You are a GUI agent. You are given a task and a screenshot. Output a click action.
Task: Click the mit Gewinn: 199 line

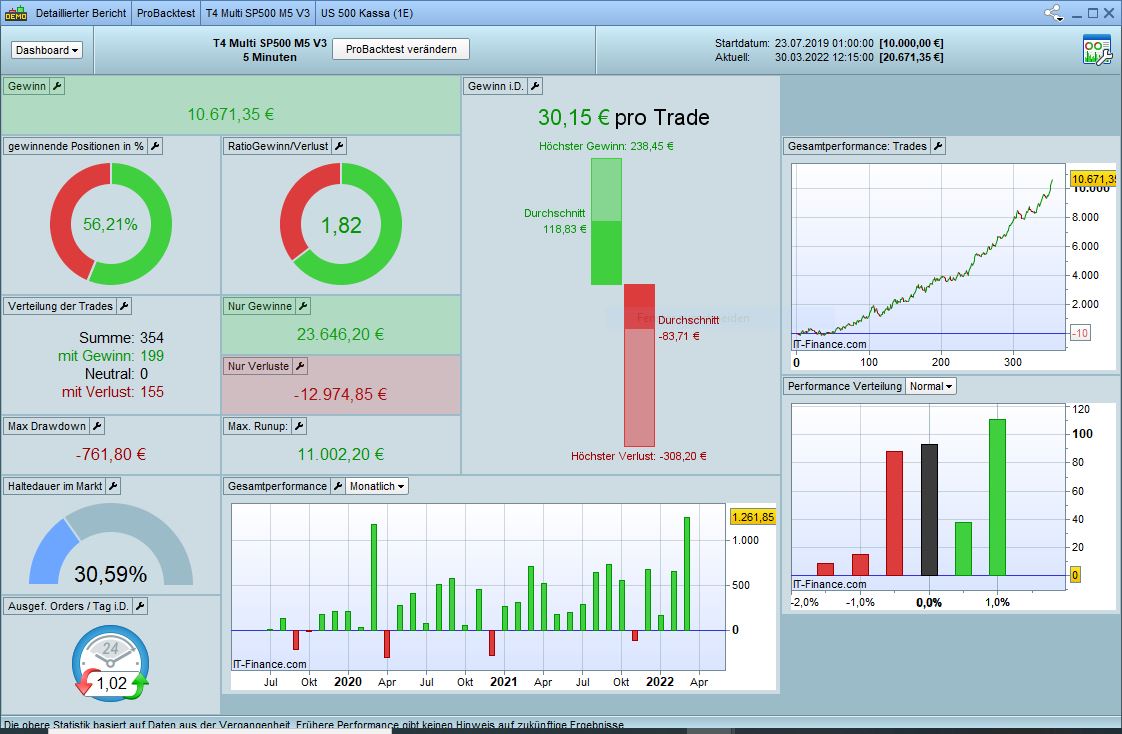(111, 356)
